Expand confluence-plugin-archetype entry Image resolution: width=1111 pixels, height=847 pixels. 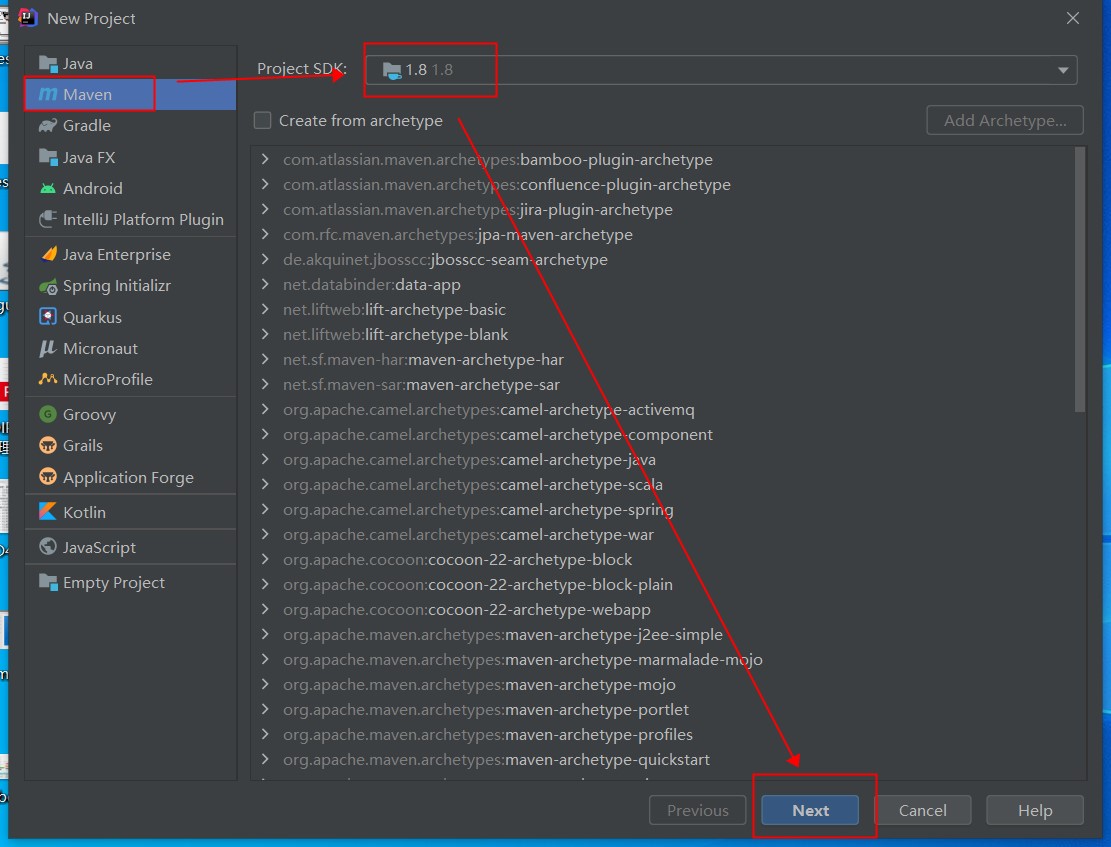pyautogui.click(x=265, y=184)
